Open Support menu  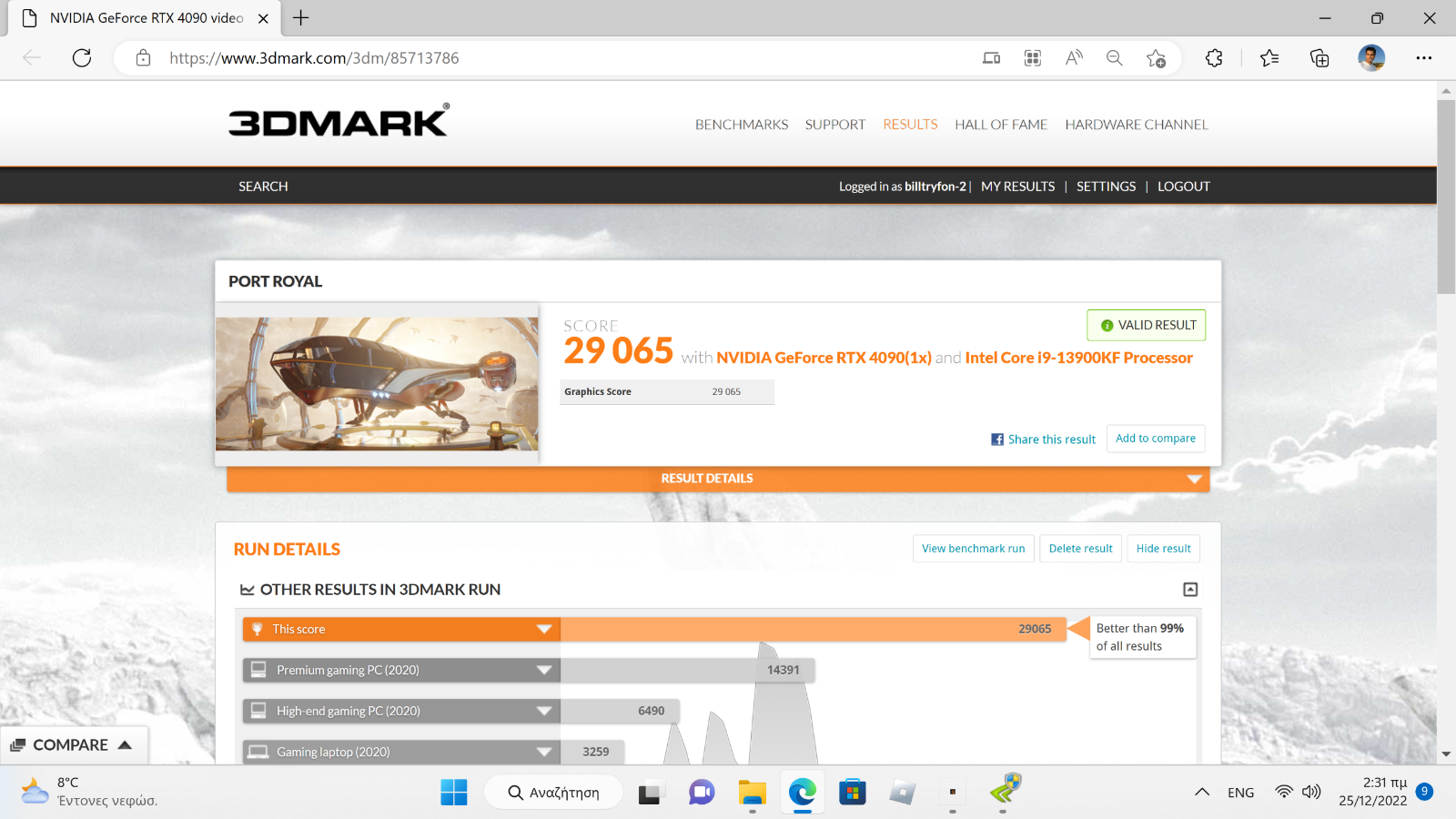(x=835, y=125)
